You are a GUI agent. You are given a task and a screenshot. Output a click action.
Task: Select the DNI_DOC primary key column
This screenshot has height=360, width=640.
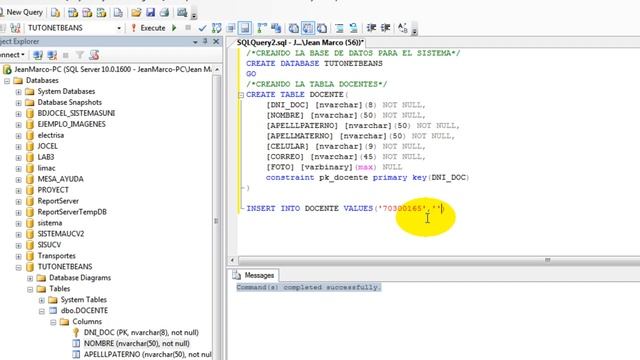tap(141, 333)
